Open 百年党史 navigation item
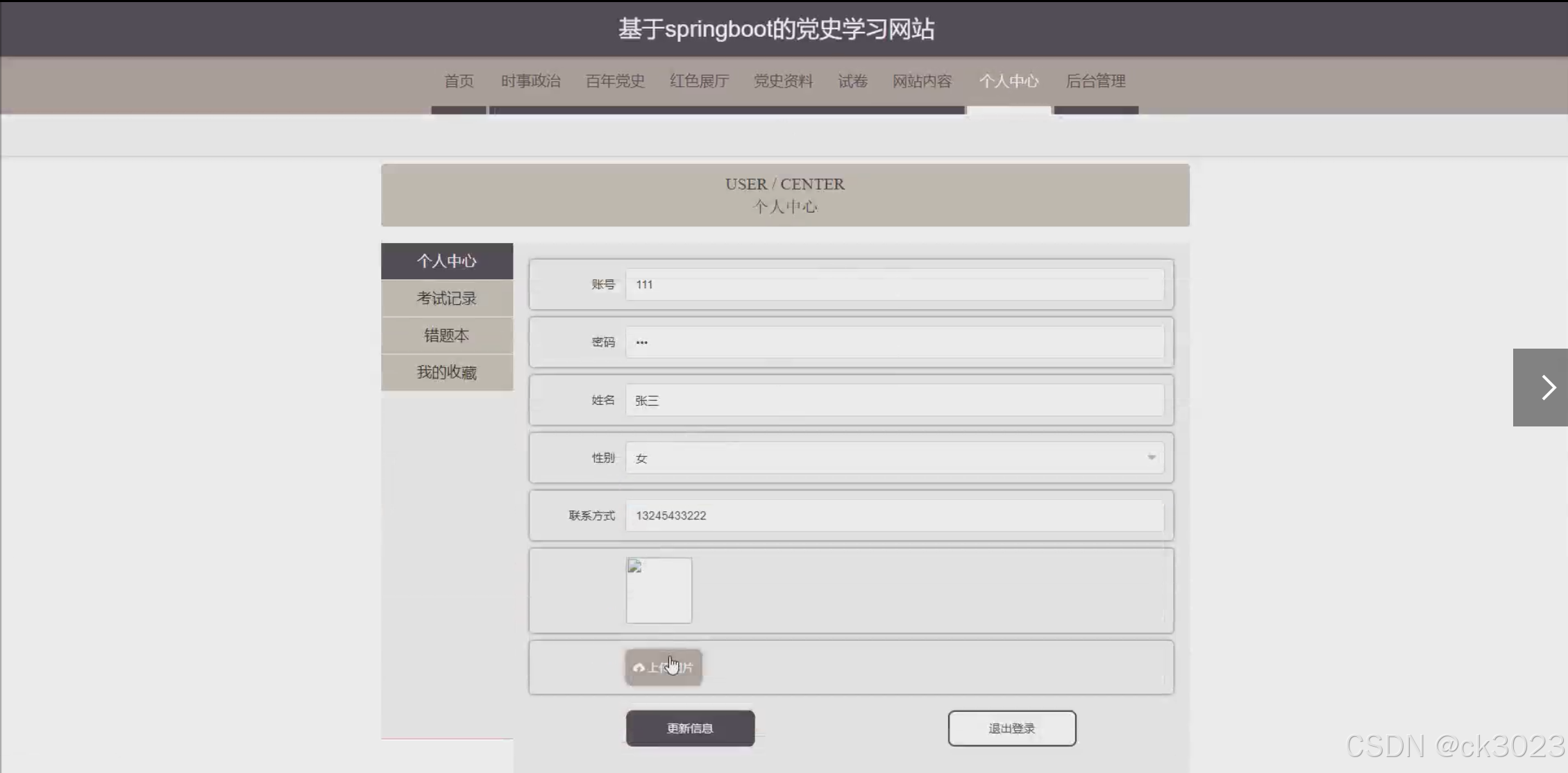The image size is (1568, 773). click(x=615, y=81)
